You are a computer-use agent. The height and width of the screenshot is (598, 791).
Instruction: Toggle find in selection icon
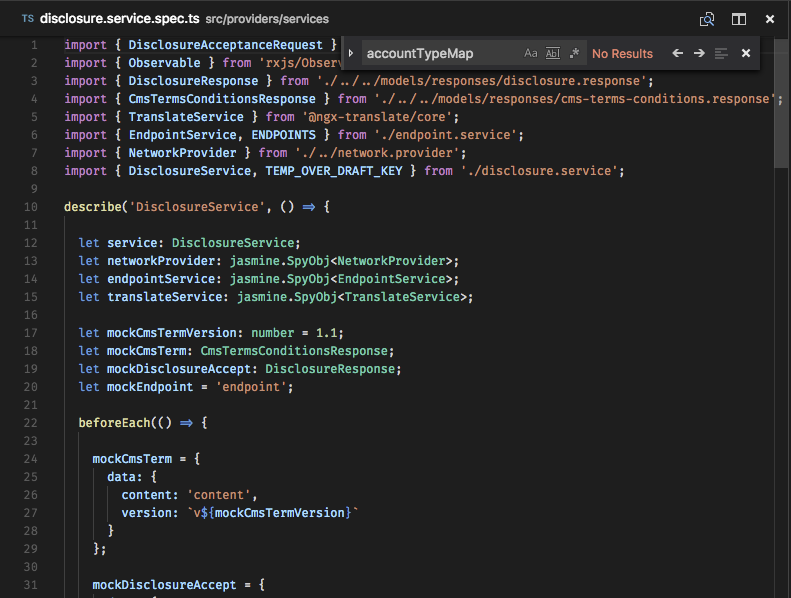click(721, 53)
